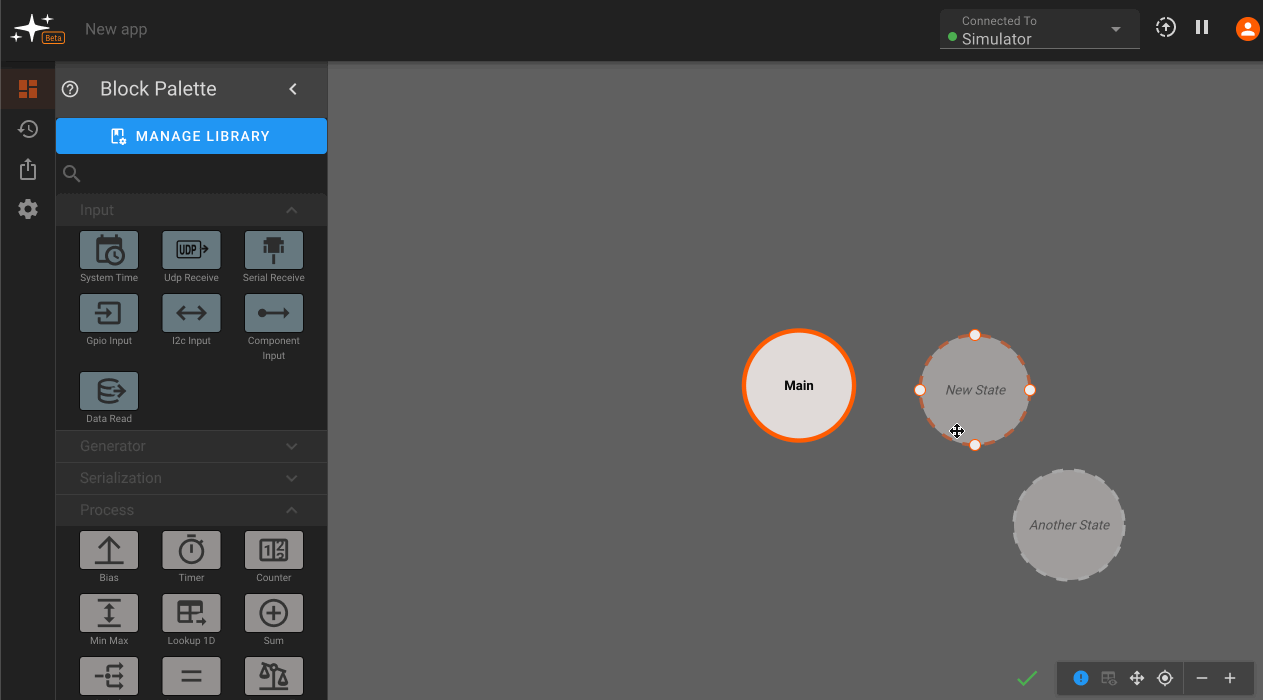Image resolution: width=1263 pixels, height=700 pixels.
Task: Toggle the blue info indicator in bottom toolbar
Action: [1081, 678]
